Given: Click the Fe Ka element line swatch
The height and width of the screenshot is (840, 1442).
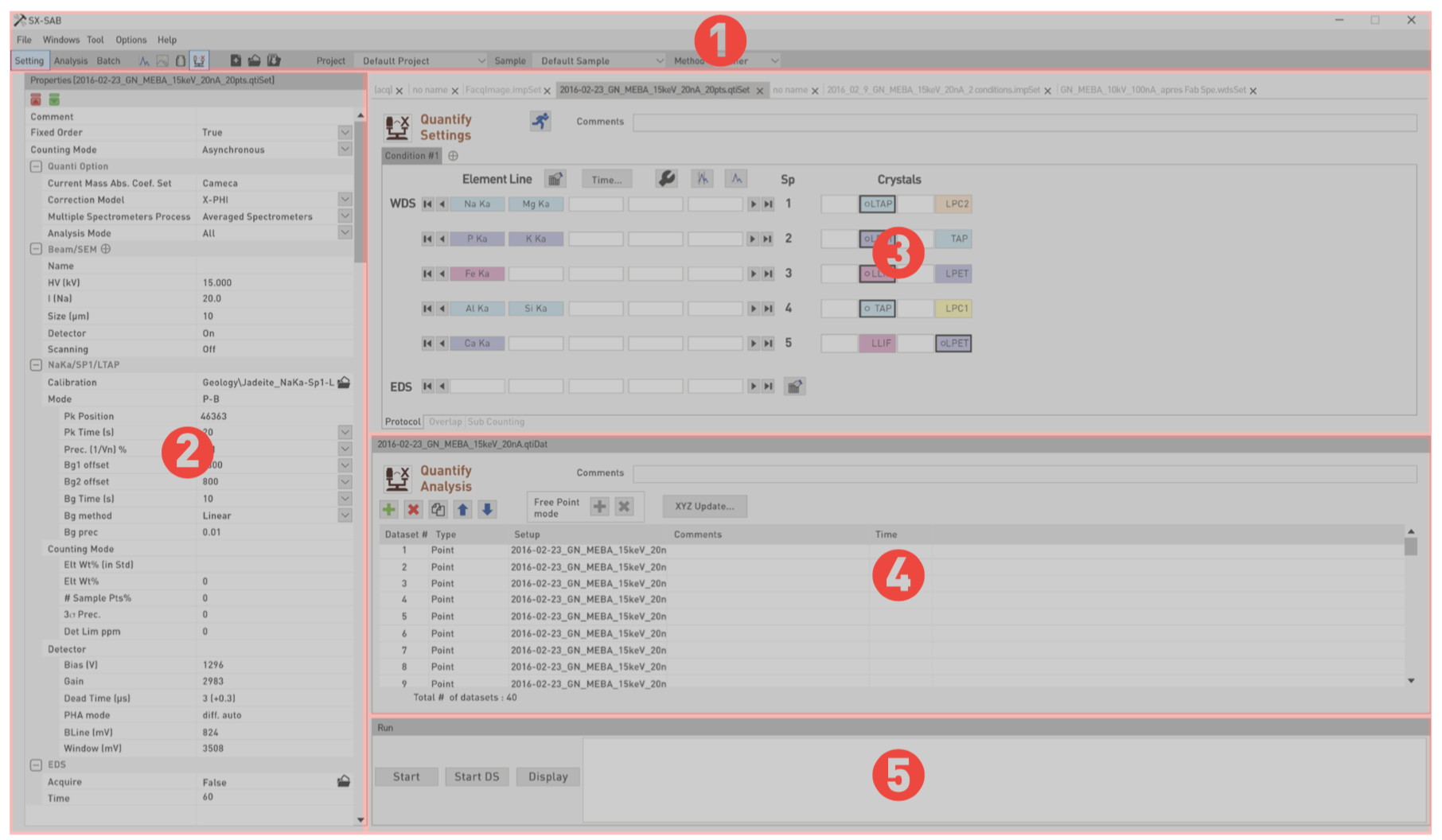Looking at the screenshot, I should [x=477, y=274].
